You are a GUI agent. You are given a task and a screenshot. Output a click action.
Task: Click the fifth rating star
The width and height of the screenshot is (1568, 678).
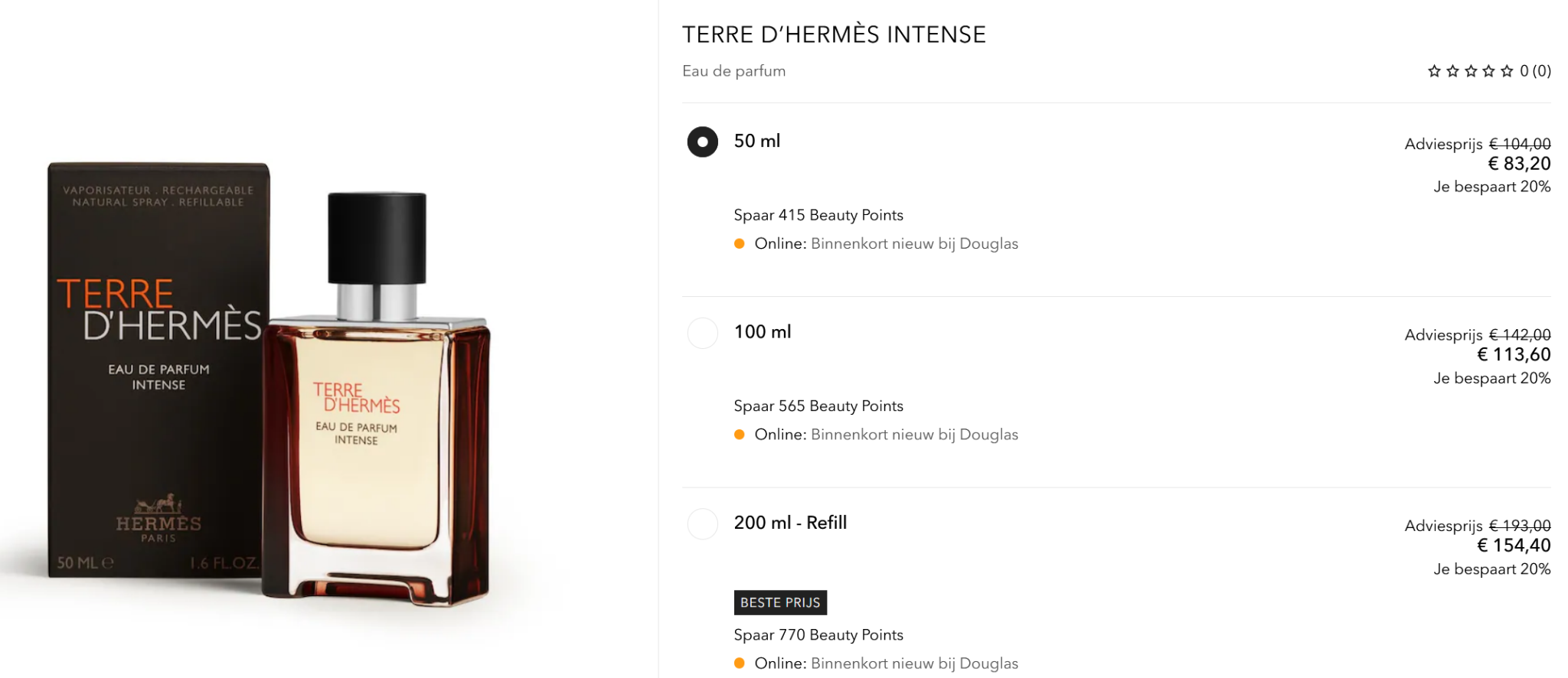coord(1507,71)
